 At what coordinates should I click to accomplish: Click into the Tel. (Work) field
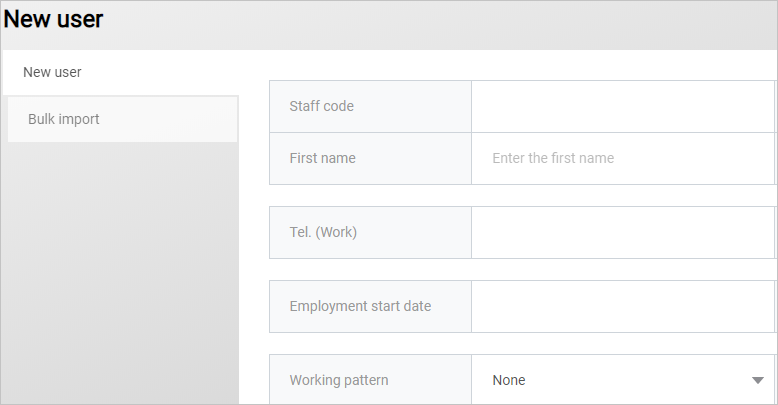point(622,232)
